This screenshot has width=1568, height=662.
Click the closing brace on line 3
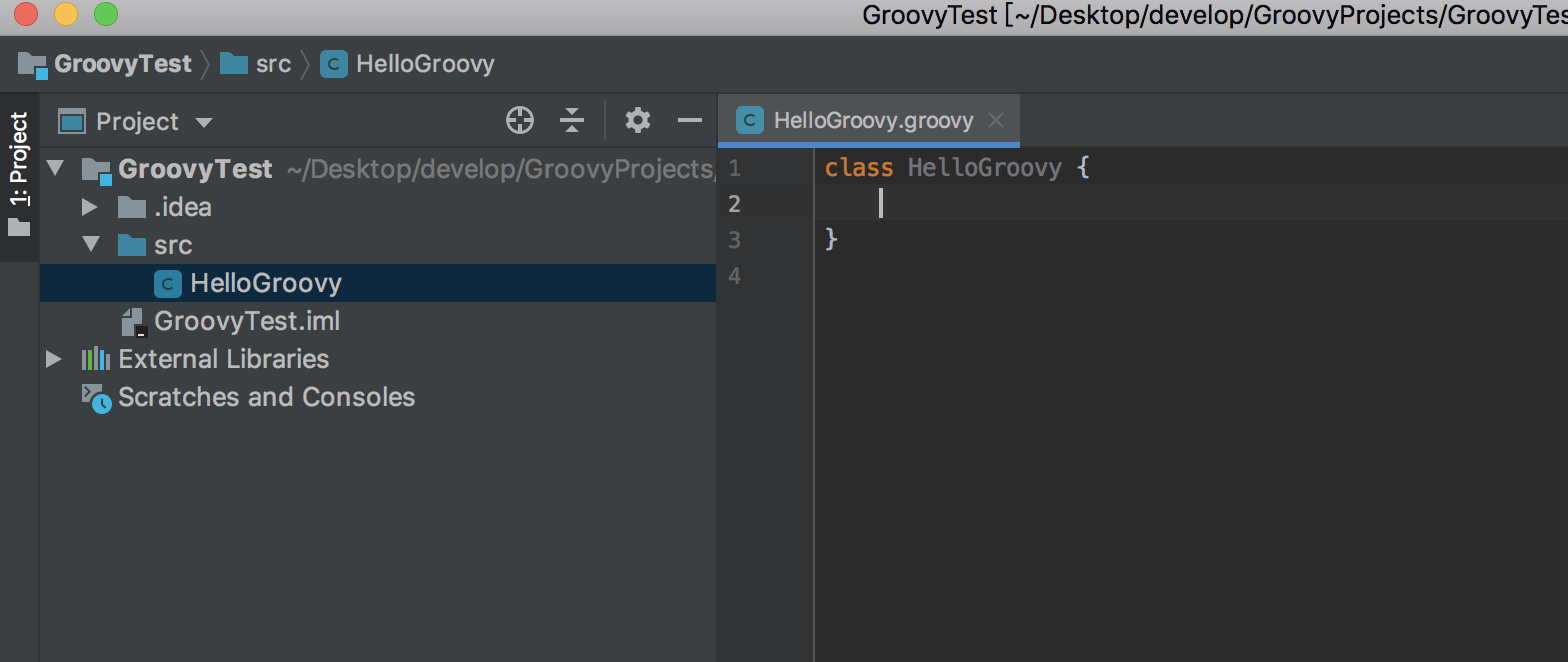tap(831, 240)
